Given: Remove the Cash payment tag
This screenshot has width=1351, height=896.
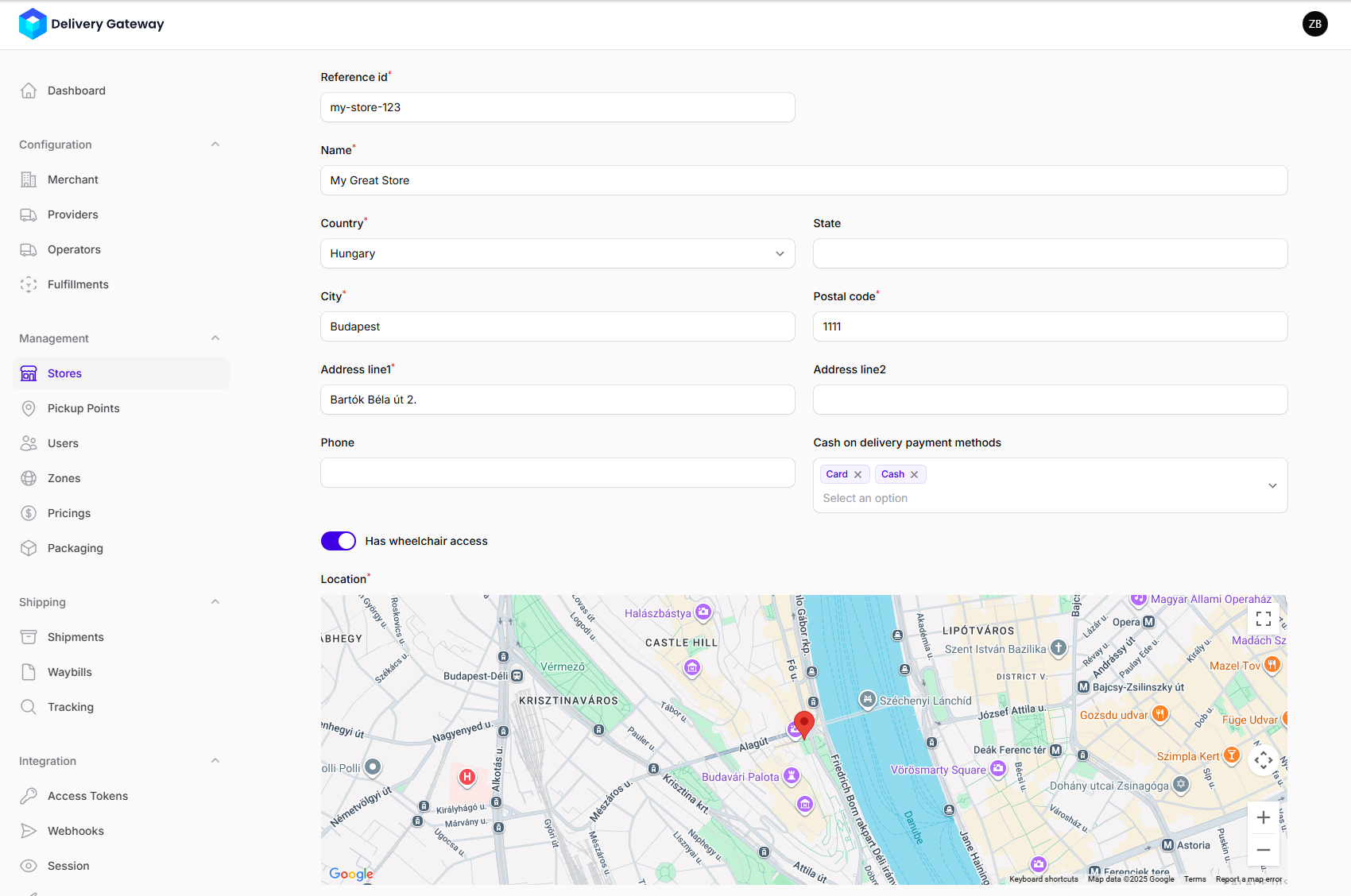Looking at the screenshot, I should 914,474.
